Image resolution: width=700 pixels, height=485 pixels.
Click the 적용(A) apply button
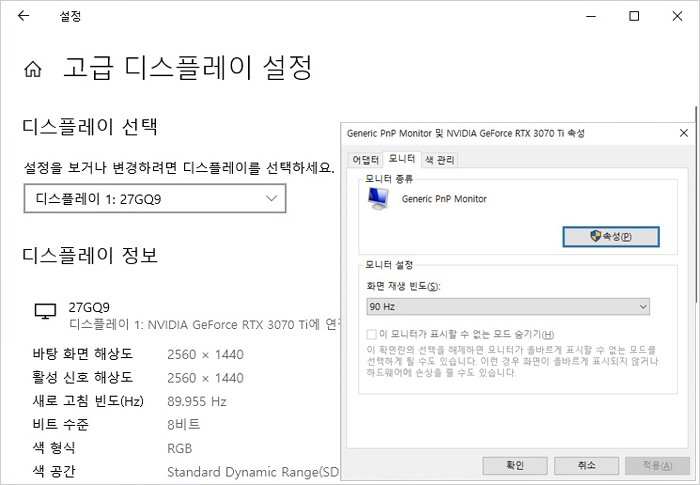tap(656, 465)
